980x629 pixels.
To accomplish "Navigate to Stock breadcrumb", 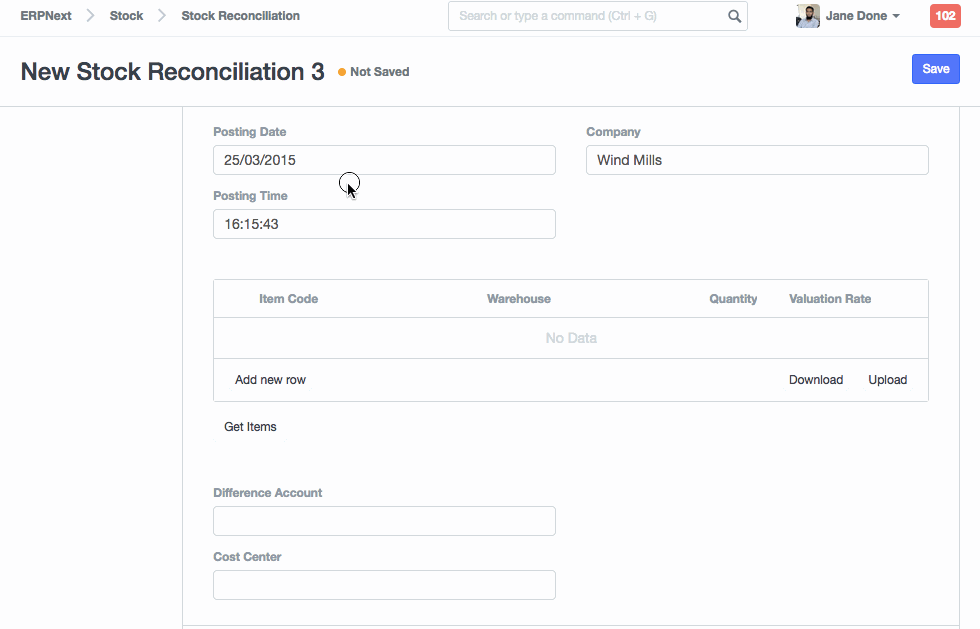I will tap(126, 16).
